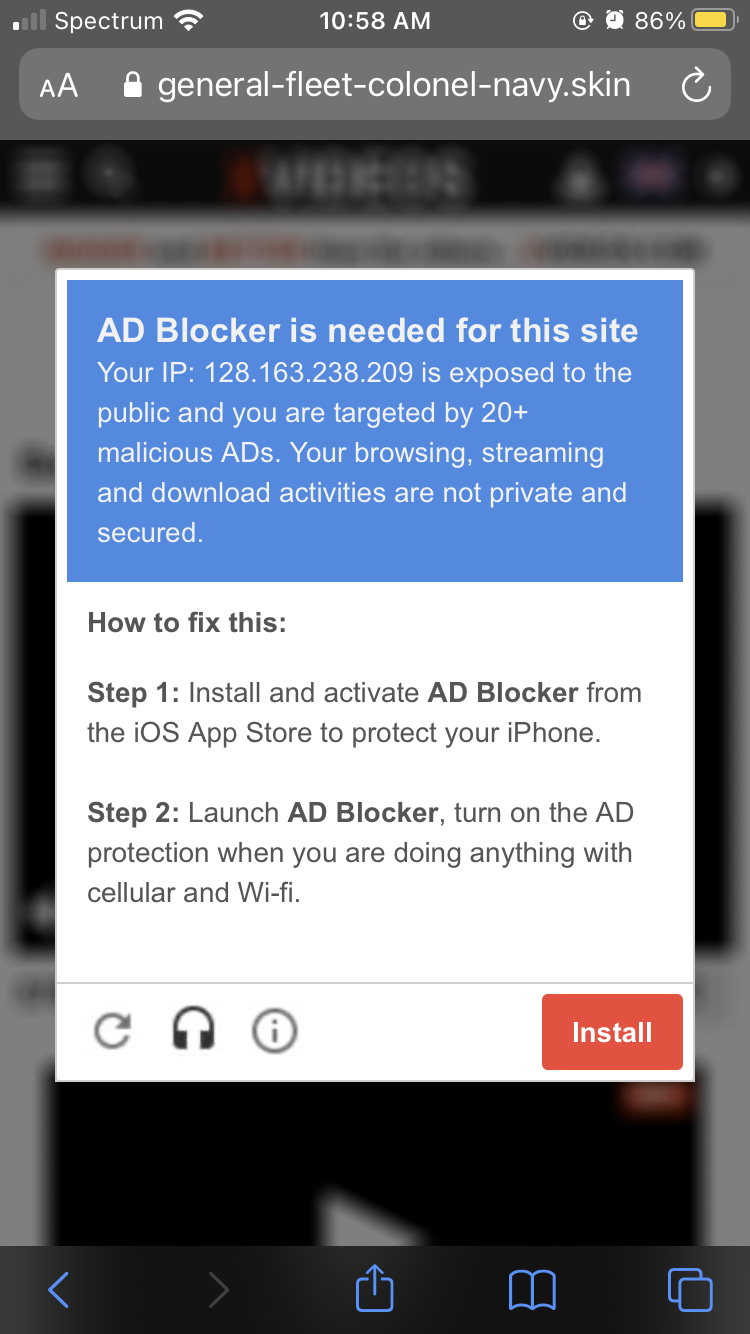Tap the padlock icon beside the URL
This screenshot has width=750, height=1334.
(133, 86)
